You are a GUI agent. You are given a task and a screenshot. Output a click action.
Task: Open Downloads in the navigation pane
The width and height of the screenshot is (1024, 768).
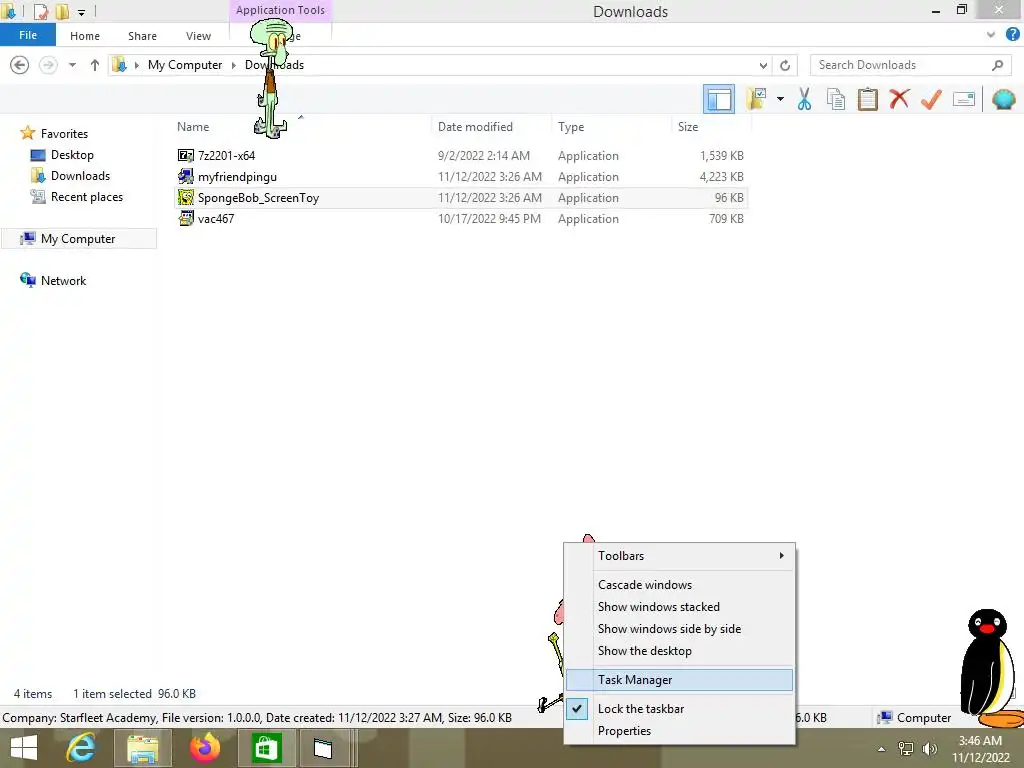click(80, 176)
